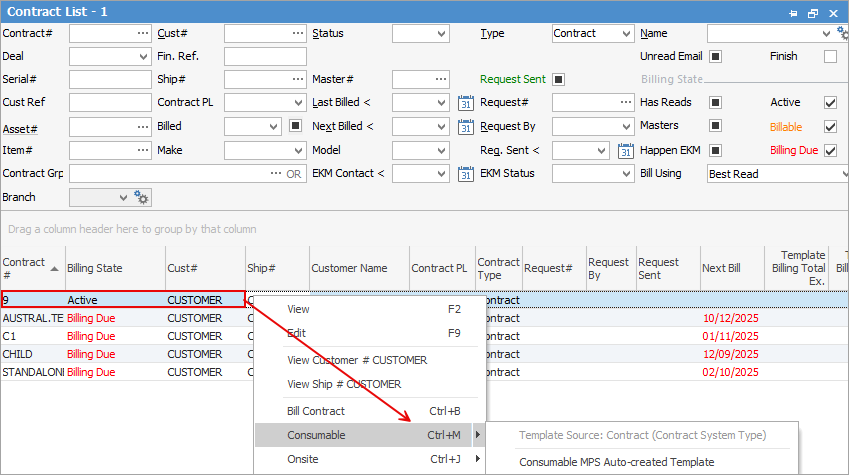Open Request# lookup ellipsis
Viewport: 849px width, 475px height.
click(x=626, y=102)
